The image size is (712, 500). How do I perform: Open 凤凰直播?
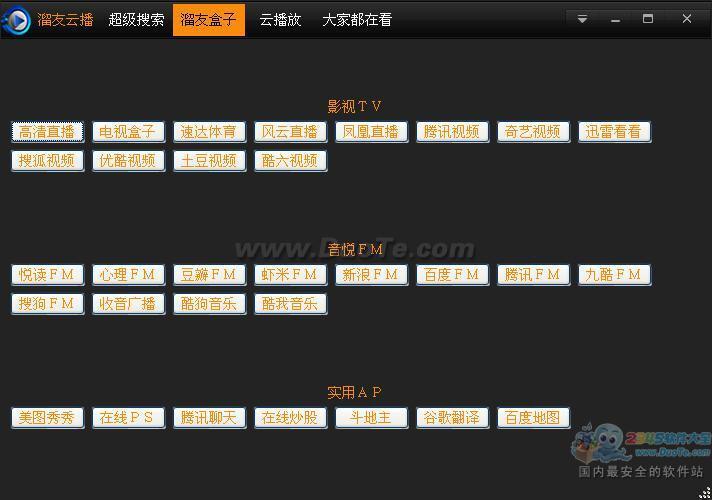point(371,132)
